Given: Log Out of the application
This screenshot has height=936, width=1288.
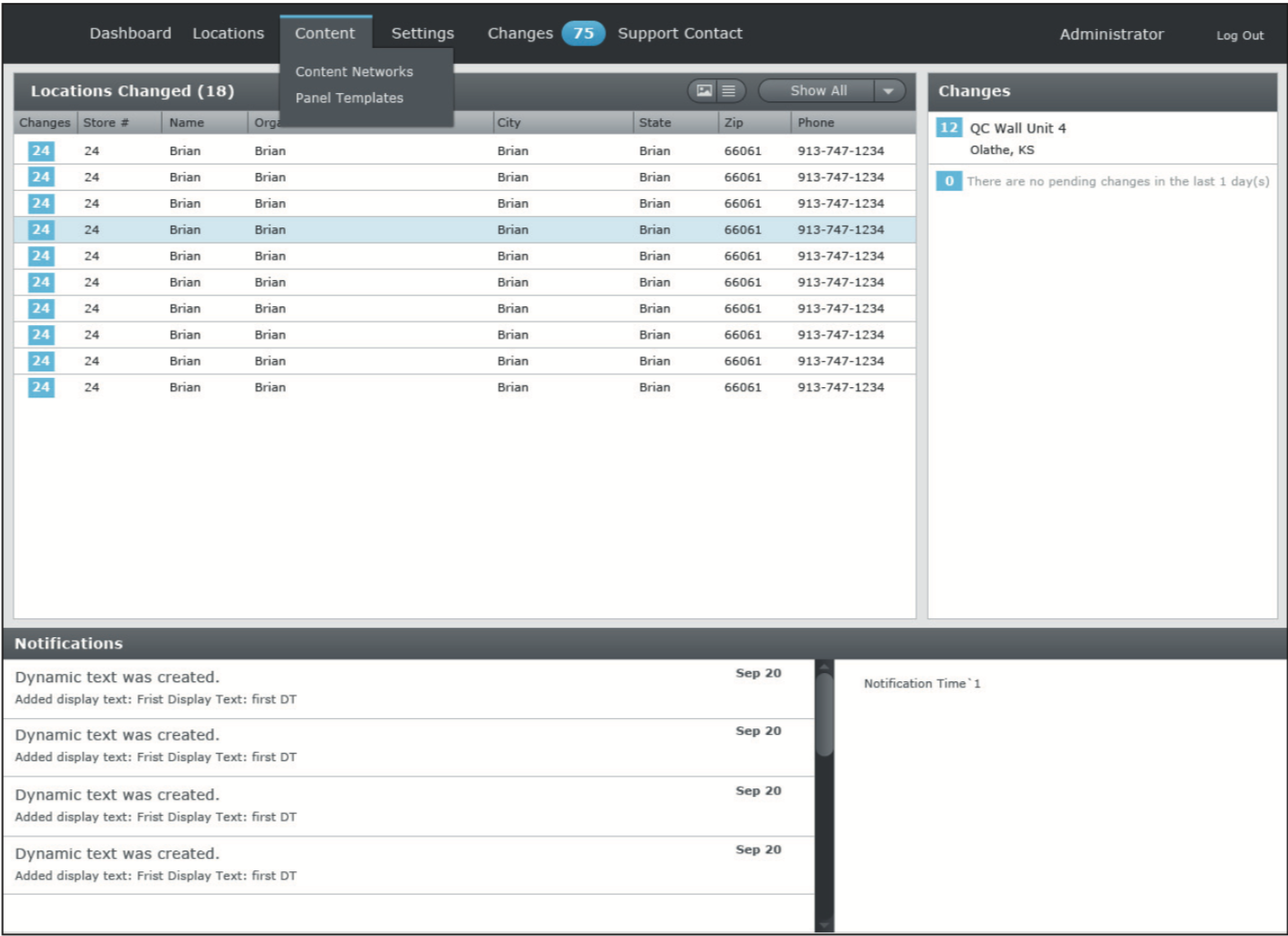Looking at the screenshot, I should point(1240,35).
